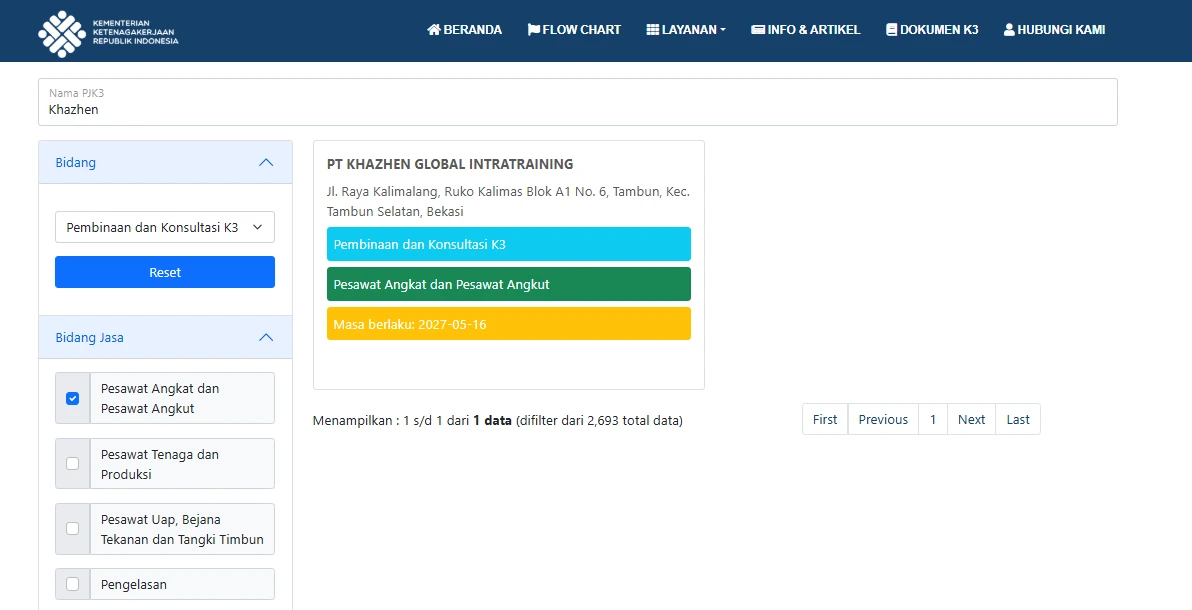1192x610 pixels.
Task: Open the Pembinaan dan Konsultasi K3 dropdown
Action: 165,227
